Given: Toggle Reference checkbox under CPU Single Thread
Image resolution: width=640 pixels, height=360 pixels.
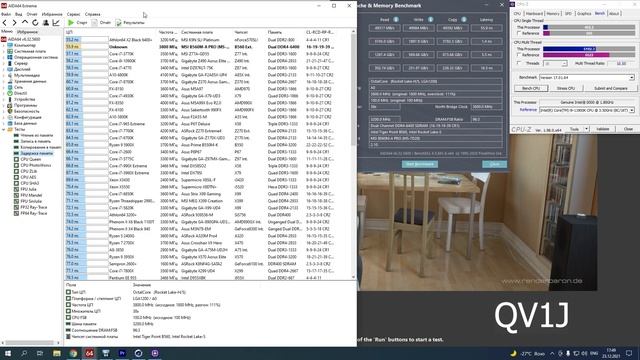Looking at the screenshot, I should (519, 33).
